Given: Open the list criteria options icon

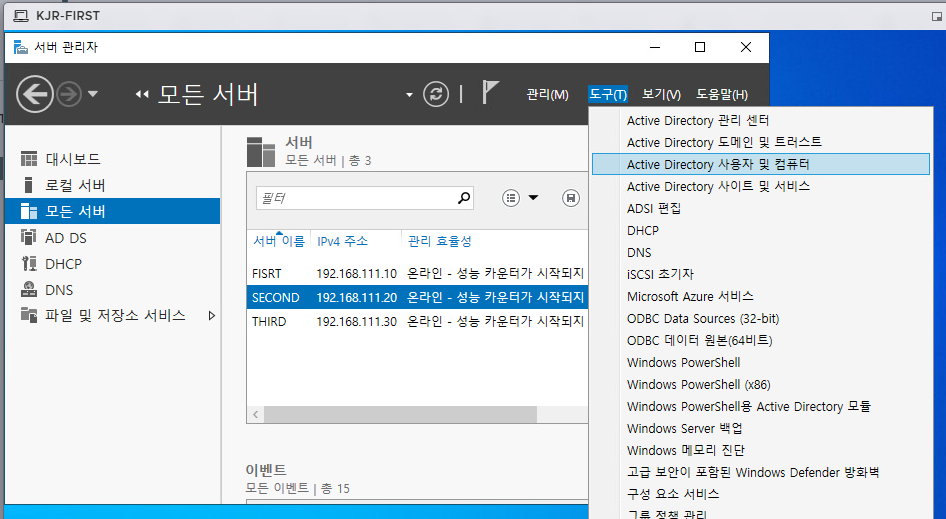Looking at the screenshot, I should [511, 198].
